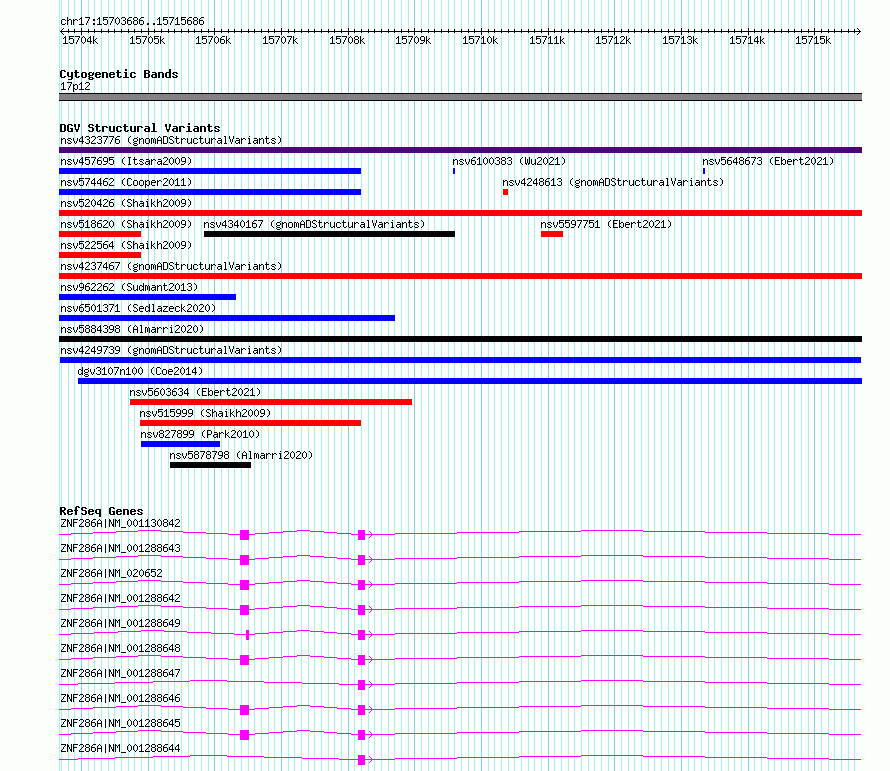This screenshot has width=890, height=771.
Task: Open nsv515999 (Shaikh2009) label
Action: (205, 413)
